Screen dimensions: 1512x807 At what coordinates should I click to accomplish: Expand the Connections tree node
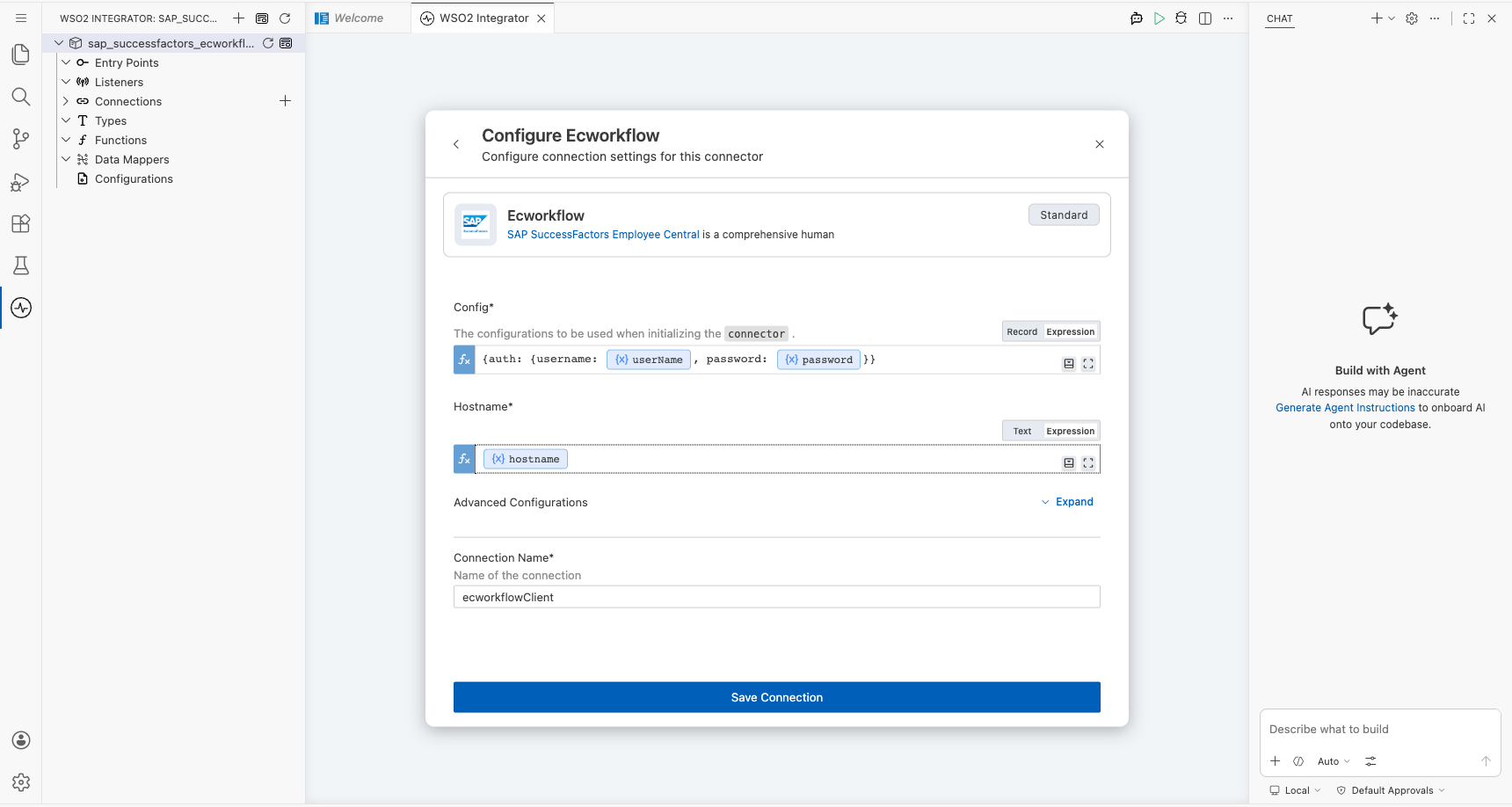66,101
